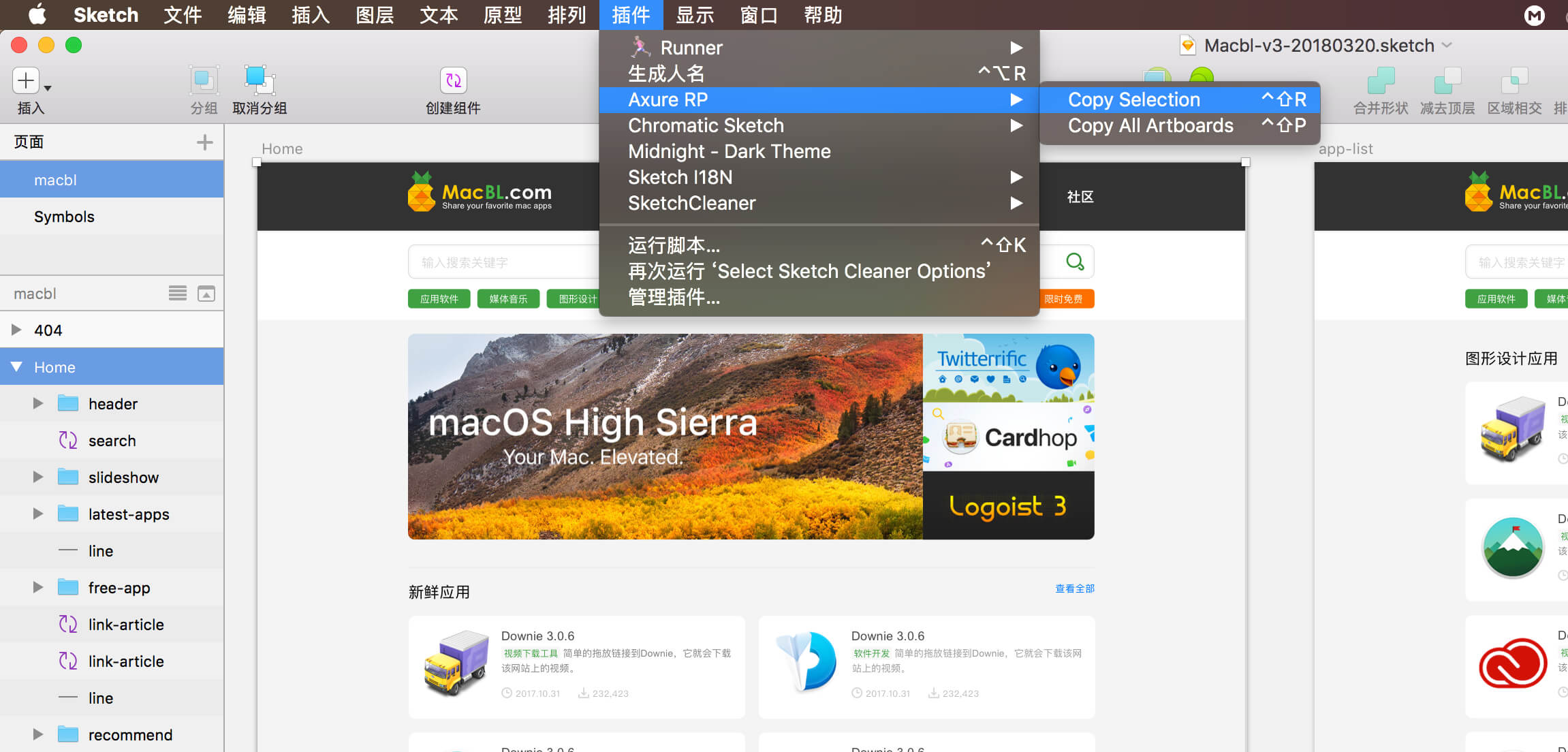1568x752 pixels.
Task: Click the MacBL.com pineapple logo
Action: click(422, 191)
